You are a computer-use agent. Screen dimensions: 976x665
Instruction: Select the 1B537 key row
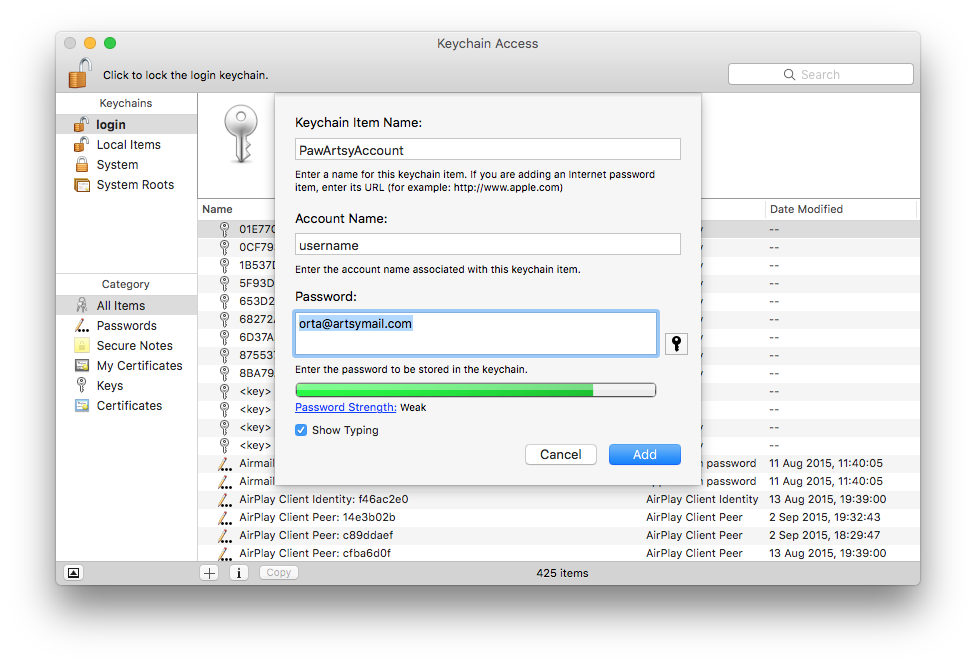point(237,265)
